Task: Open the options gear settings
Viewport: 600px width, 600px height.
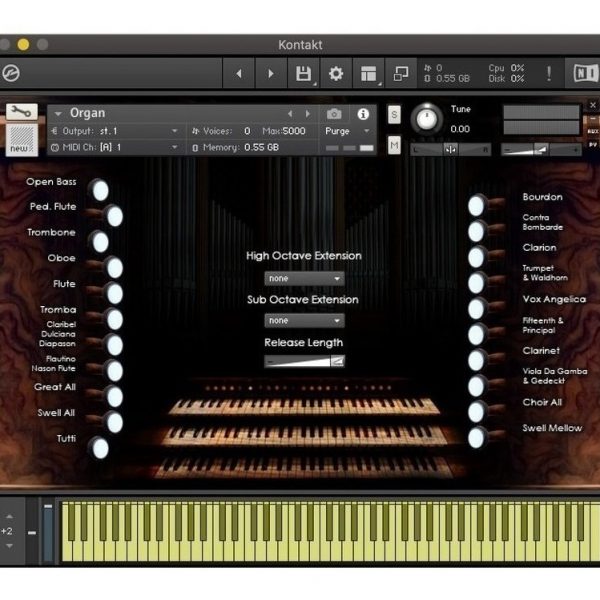Action: click(x=336, y=73)
